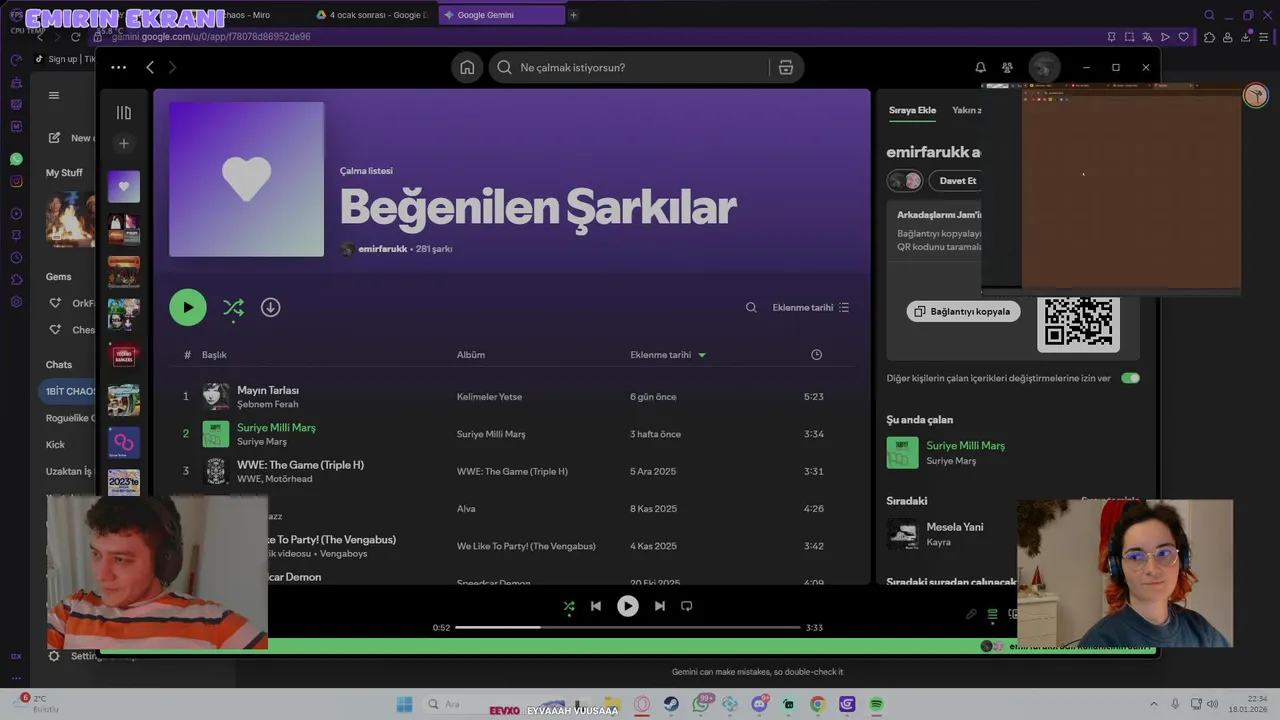Copy link with Bağlantıyı kopyala
1280x720 pixels.
(963, 311)
